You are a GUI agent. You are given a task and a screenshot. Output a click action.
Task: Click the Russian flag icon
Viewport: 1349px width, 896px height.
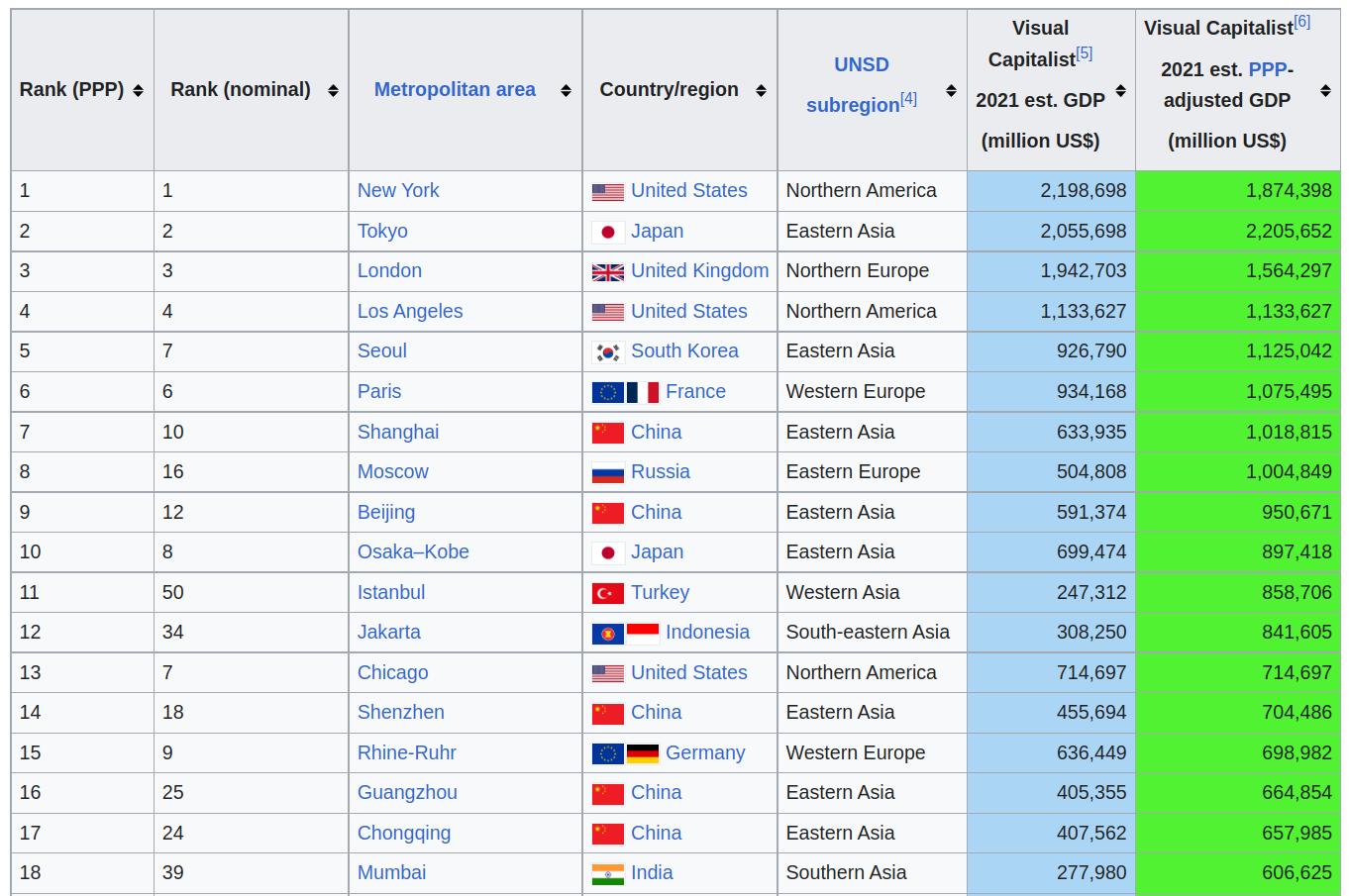608,472
